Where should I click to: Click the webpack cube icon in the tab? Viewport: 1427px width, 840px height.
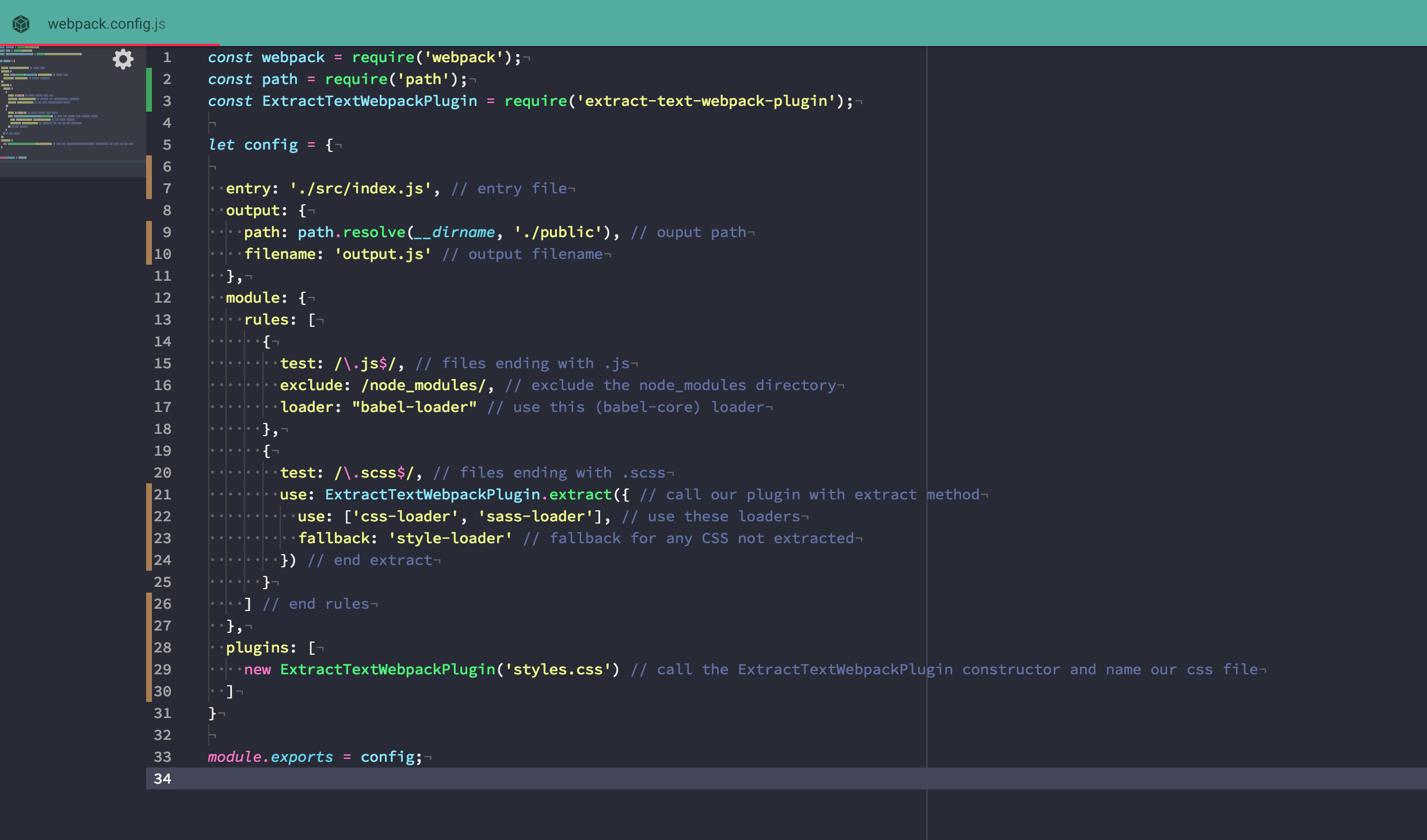pyautogui.click(x=21, y=24)
